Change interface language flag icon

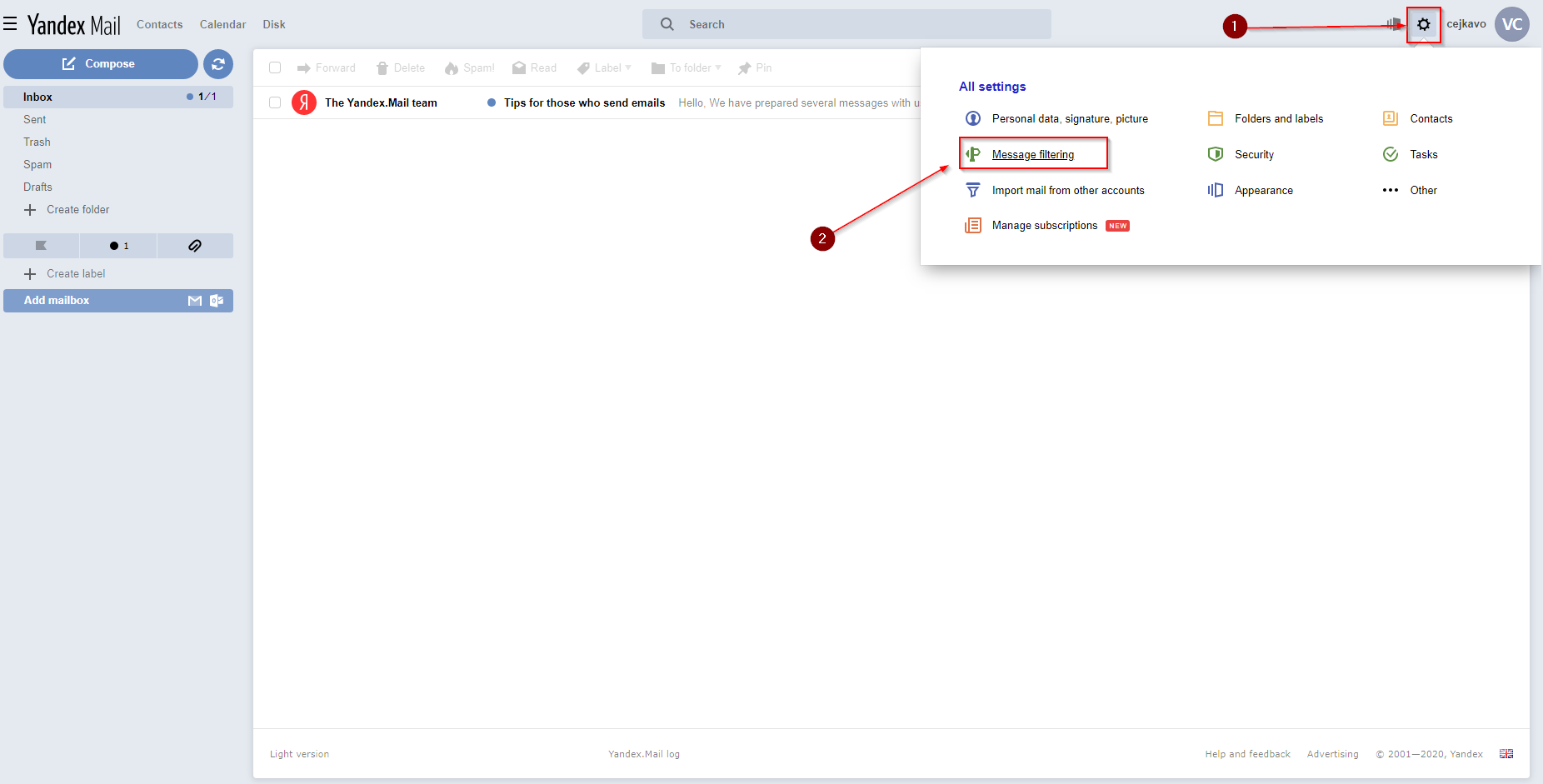click(x=1506, y=754)
